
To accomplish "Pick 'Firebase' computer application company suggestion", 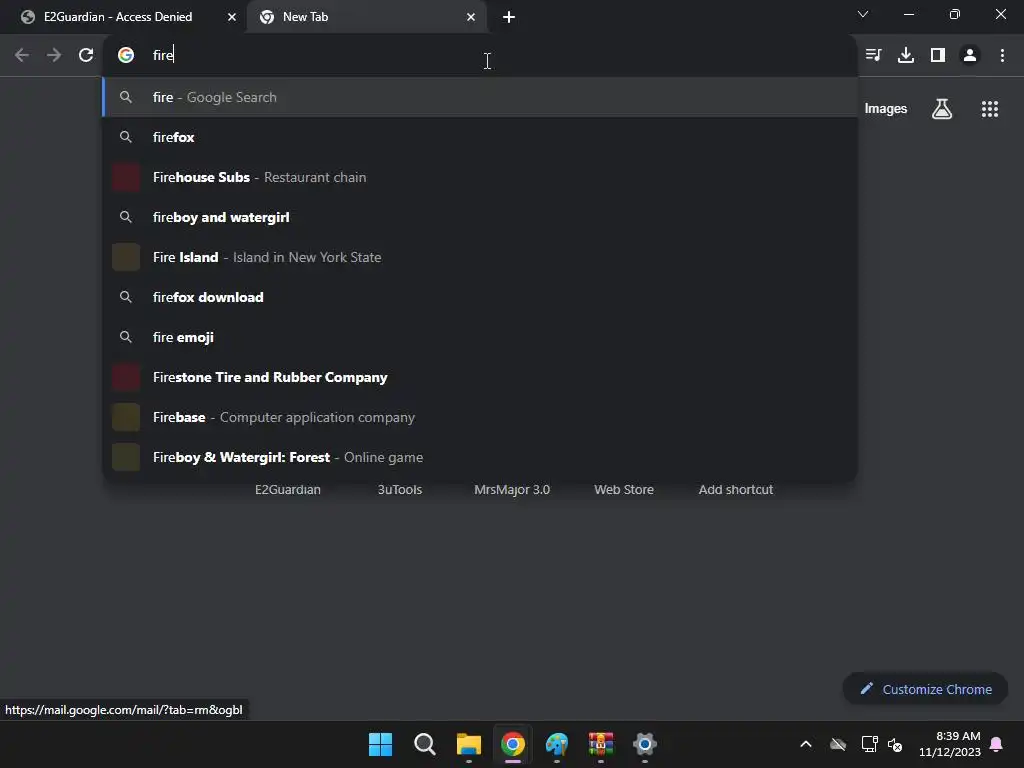I will click(x=480, y=417).
